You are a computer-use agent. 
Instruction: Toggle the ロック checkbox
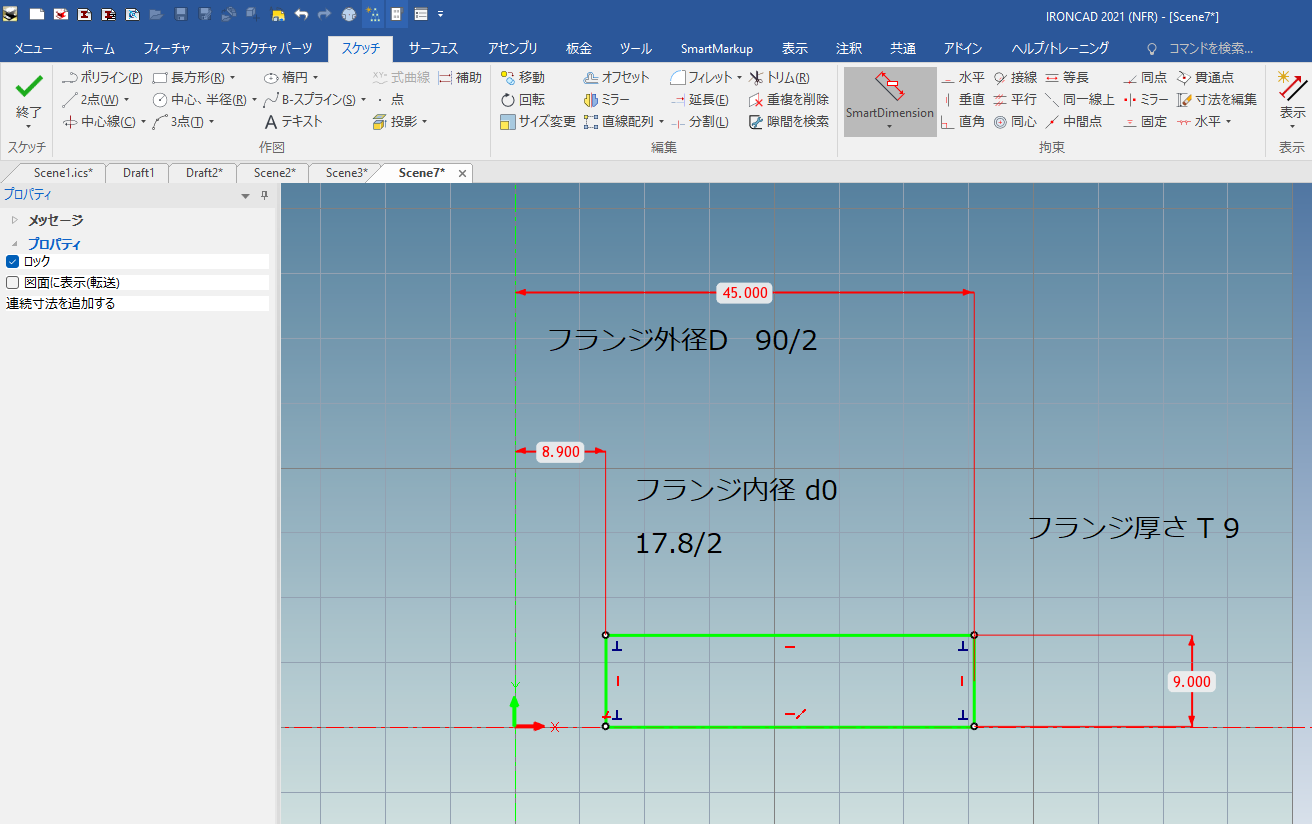(13, 261)
